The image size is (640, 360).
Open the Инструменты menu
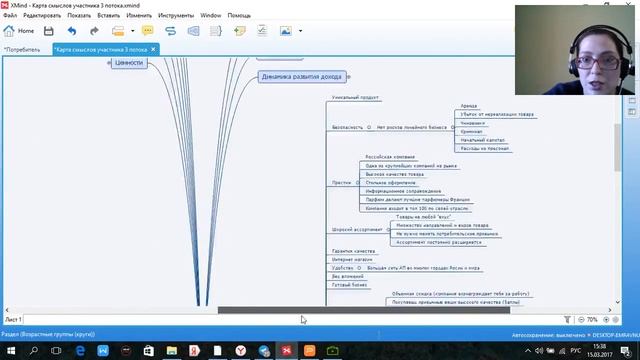pos(176,16)
